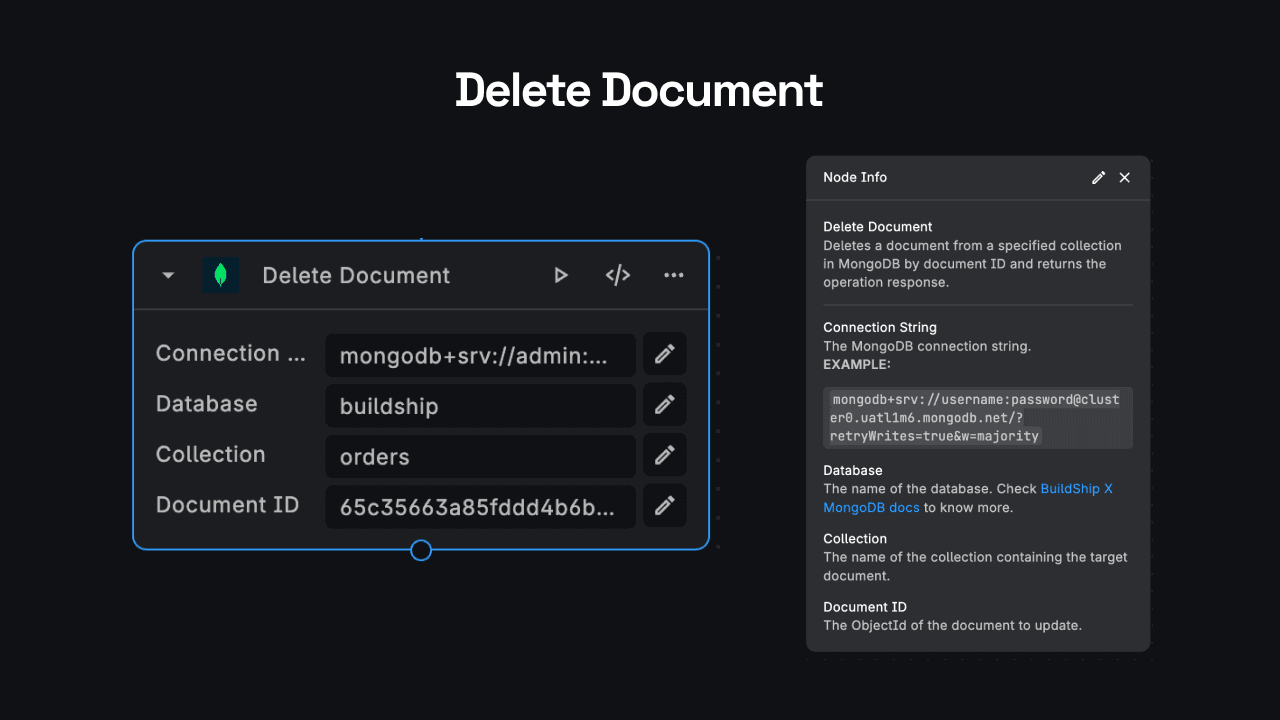Open the node title dropdown arrow
The height and width of the screenshot is (720, 1280).
pyautogui.click(x=167, y=275)
